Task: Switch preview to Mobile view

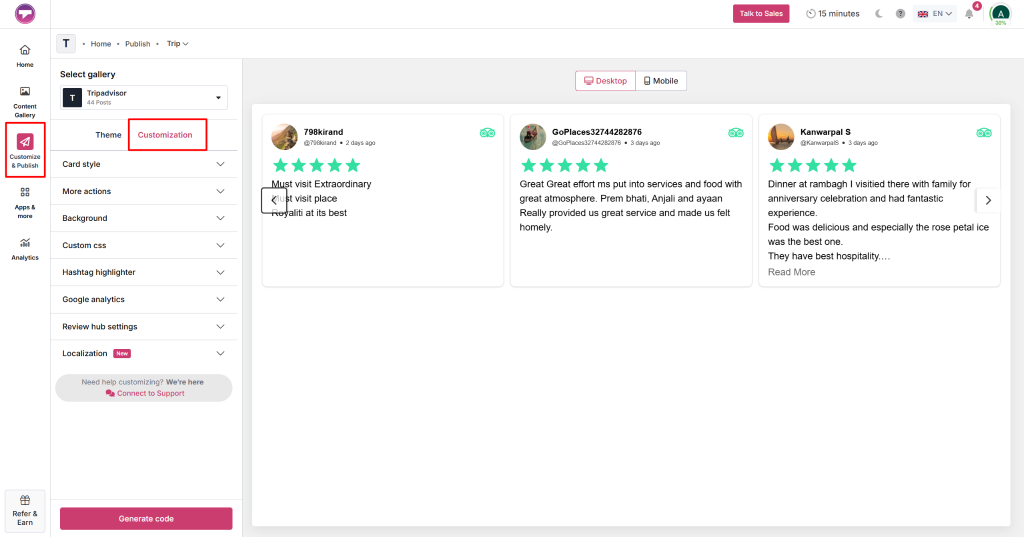Action: [x=661, y=81]
